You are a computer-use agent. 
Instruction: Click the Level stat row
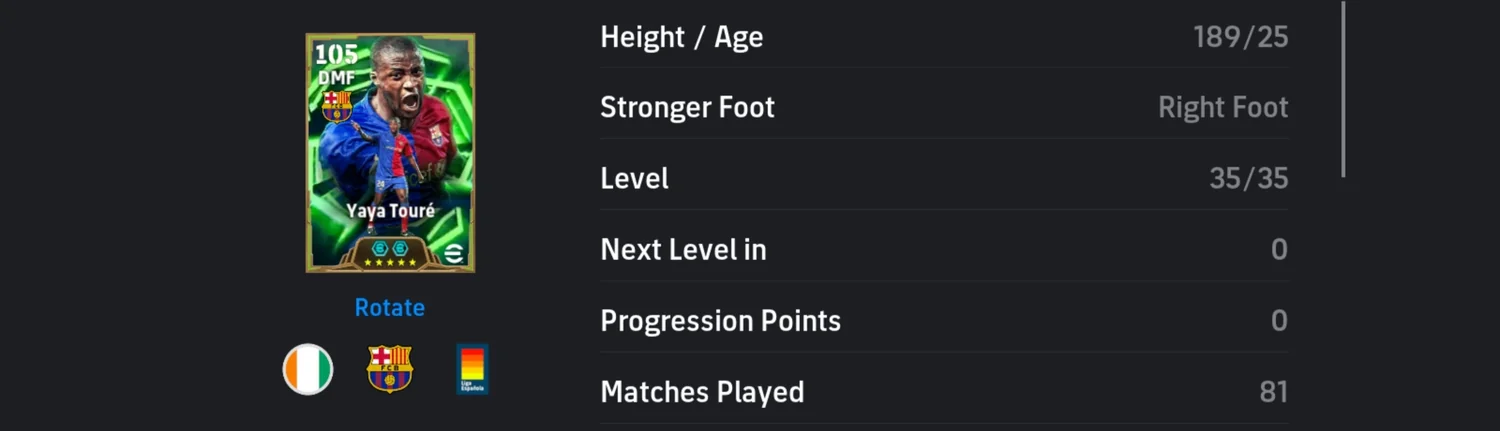[943, 179]
